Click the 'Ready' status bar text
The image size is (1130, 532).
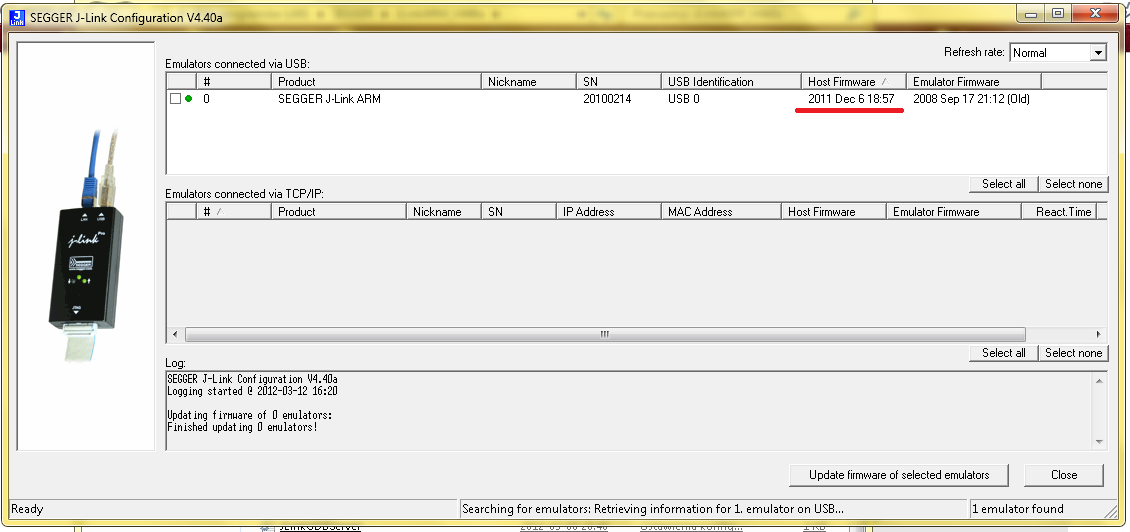point(27,509)
